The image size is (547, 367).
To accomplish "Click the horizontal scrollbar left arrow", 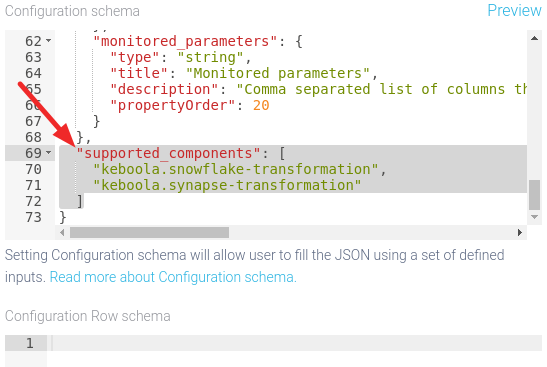I will point(62,232).
